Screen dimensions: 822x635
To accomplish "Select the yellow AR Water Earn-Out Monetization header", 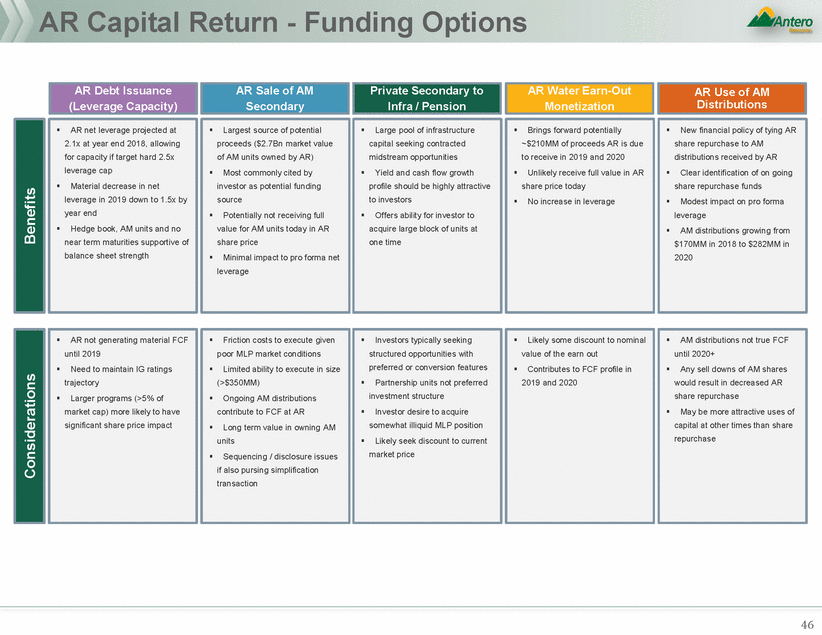I will pyautogui.click(x=579, y=98).
